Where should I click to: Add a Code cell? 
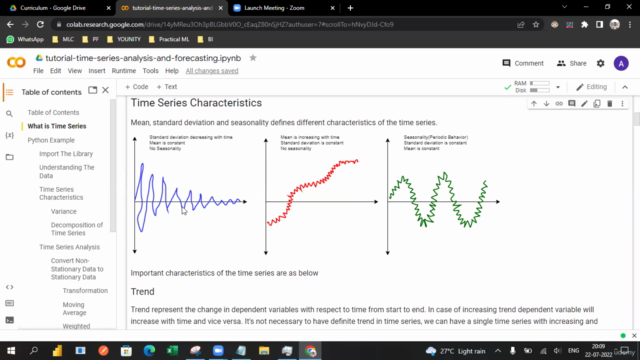pos(137,87)
